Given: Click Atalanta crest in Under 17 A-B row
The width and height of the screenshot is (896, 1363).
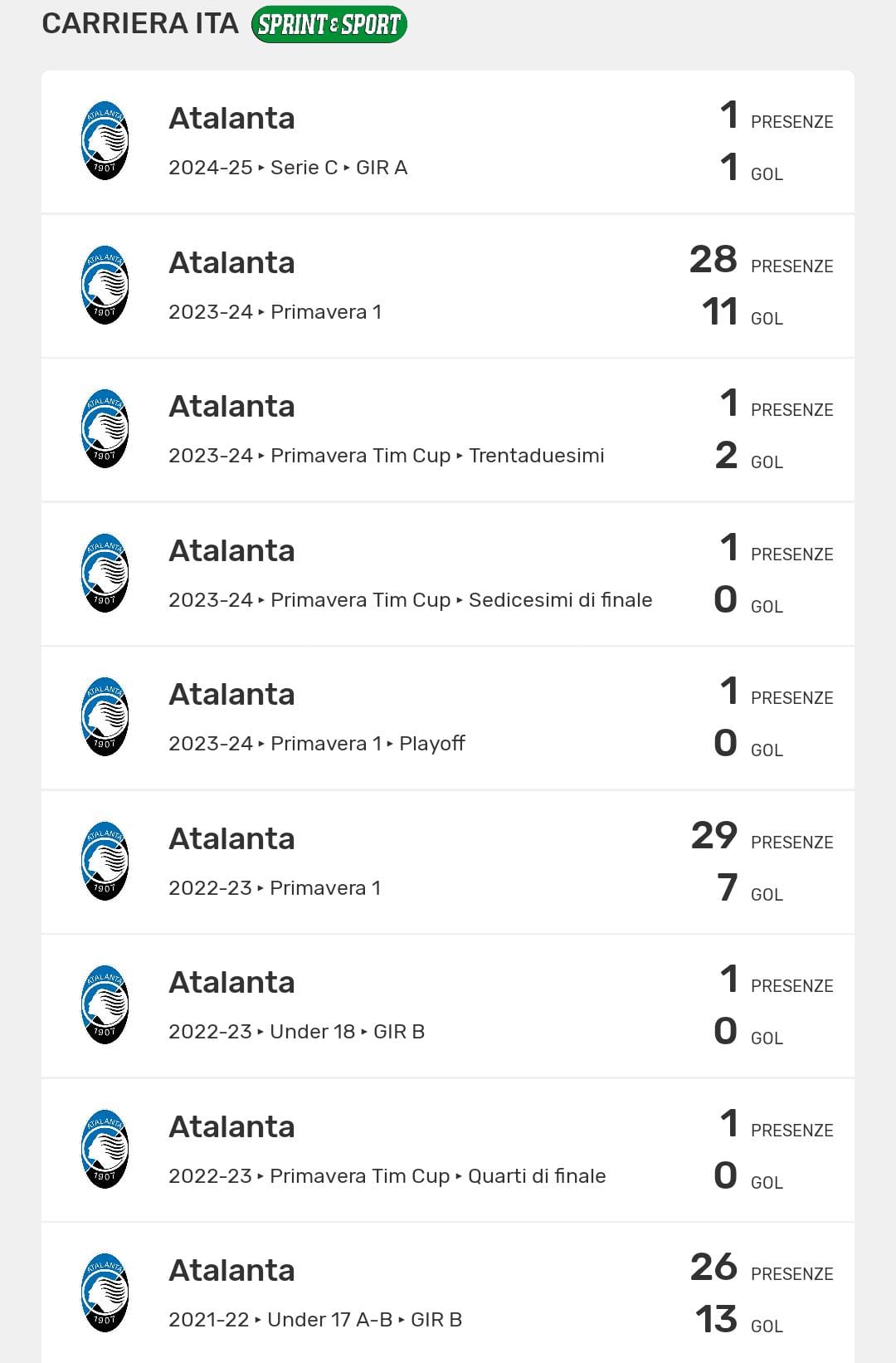Looking at the screenshot, I should coord(105,1293).
